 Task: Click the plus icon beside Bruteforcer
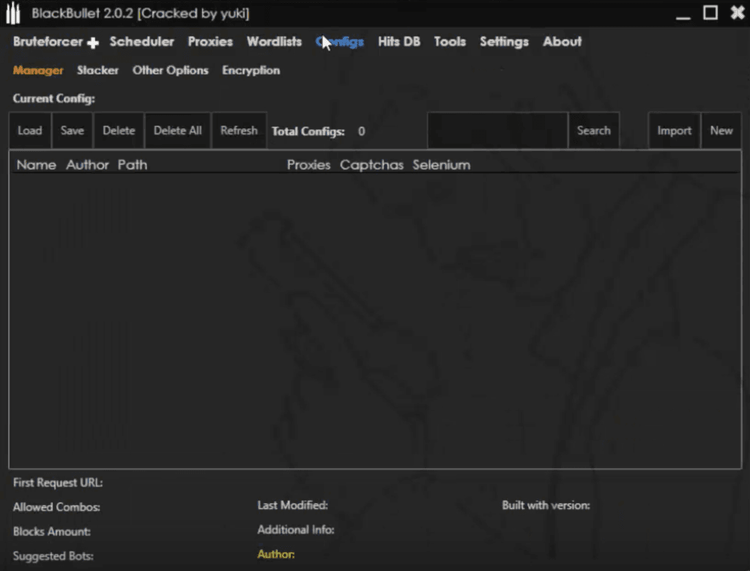[93, 43]
